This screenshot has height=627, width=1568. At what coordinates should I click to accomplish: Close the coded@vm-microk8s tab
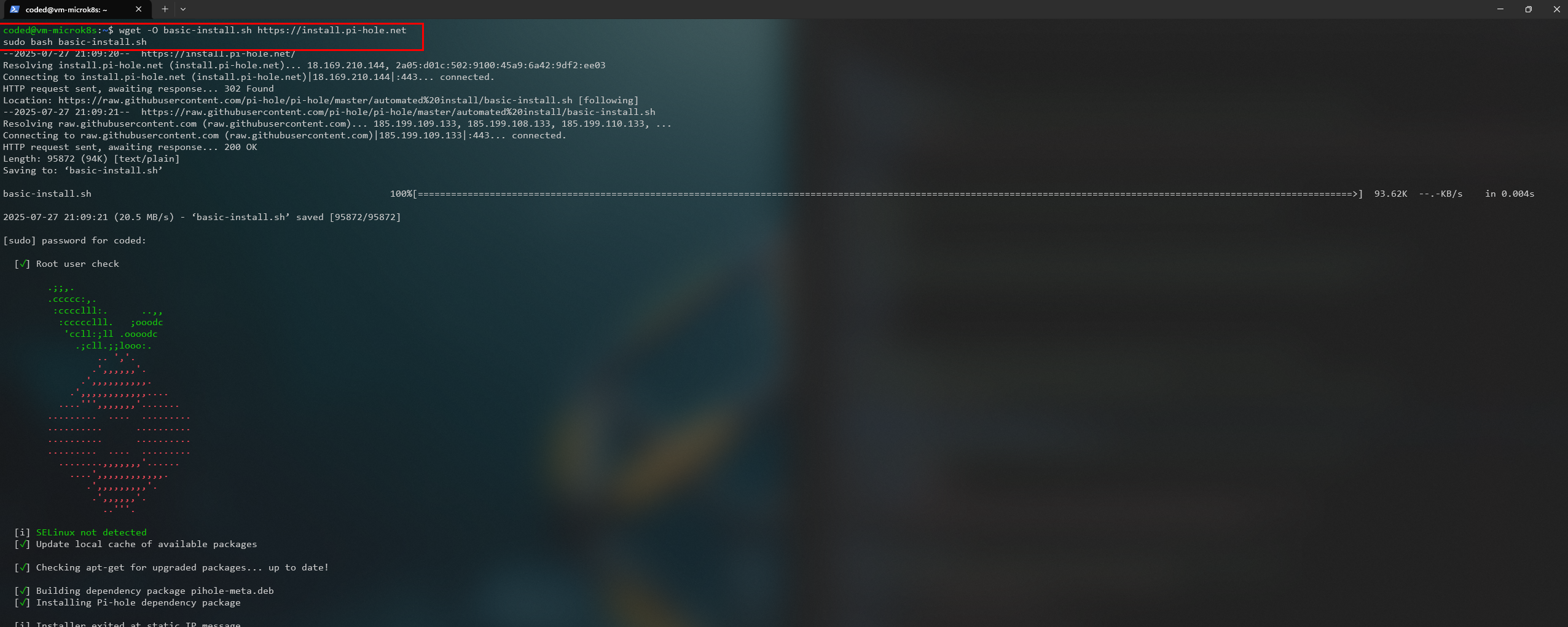point(138,9)
